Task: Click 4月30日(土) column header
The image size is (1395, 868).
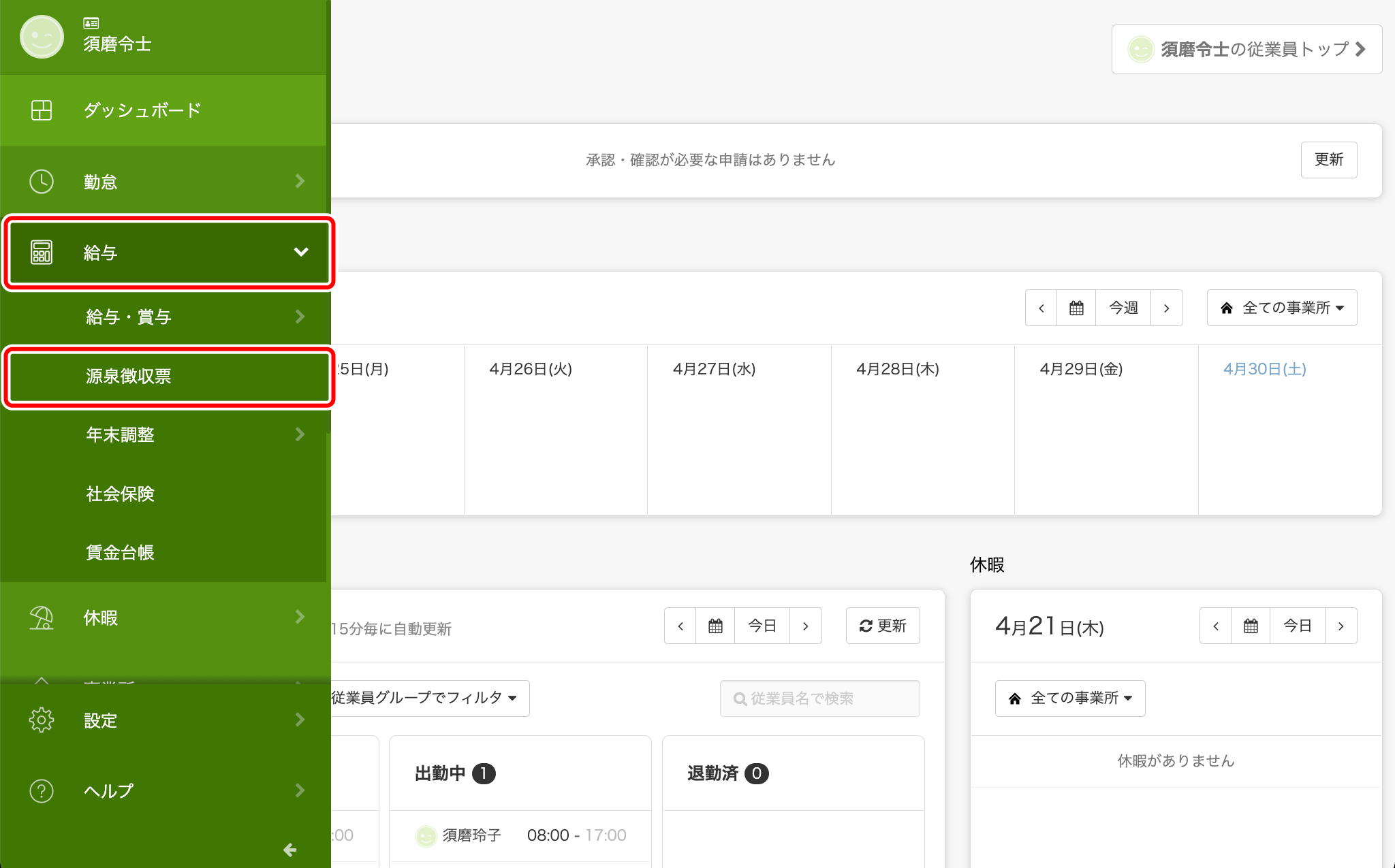Action: pos(1265,369)
